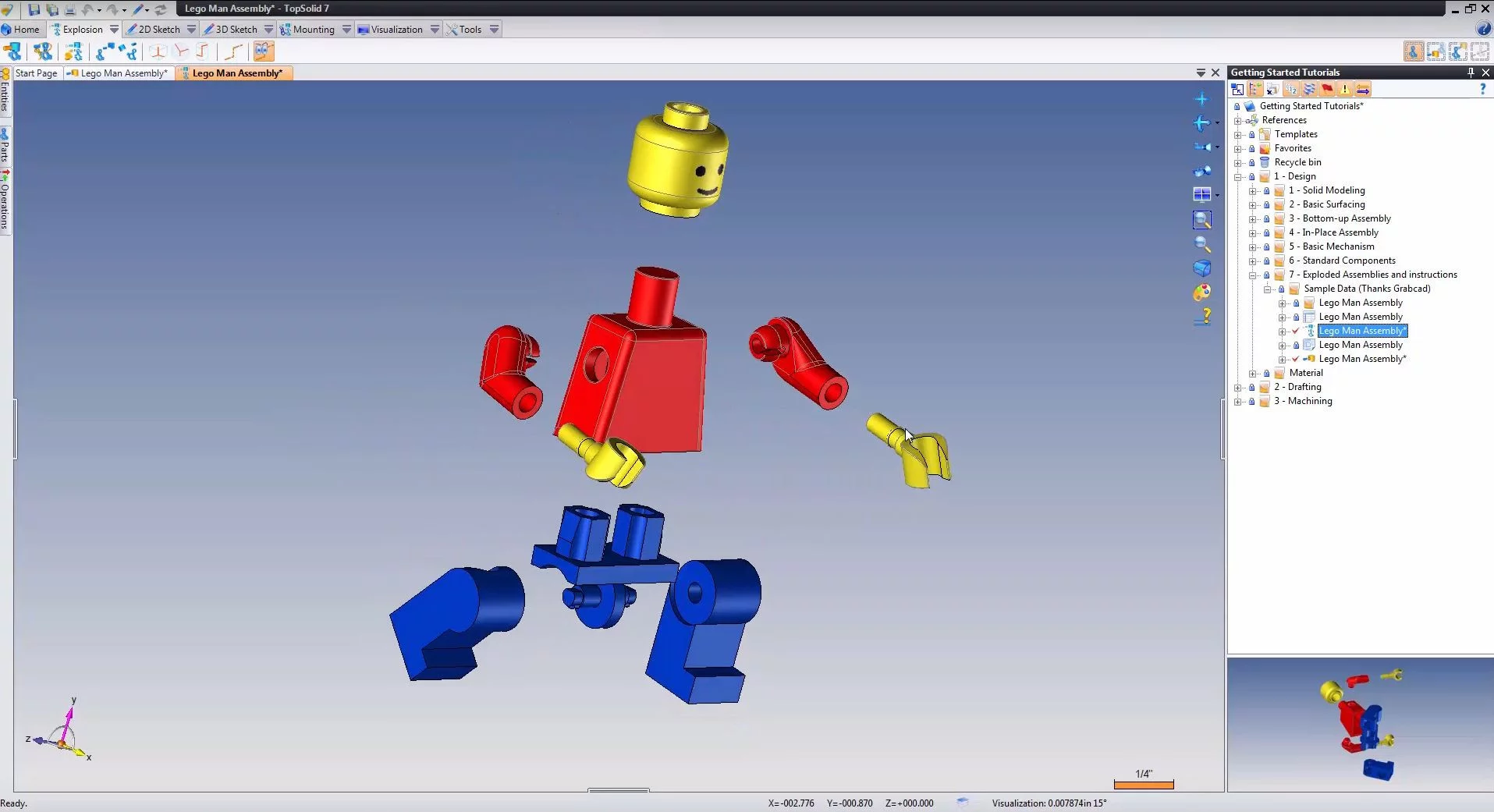Click the pan four-arrow view icon
Image resolution: width=1494 pixels, height=812 pixels.
pos(1201,122)
